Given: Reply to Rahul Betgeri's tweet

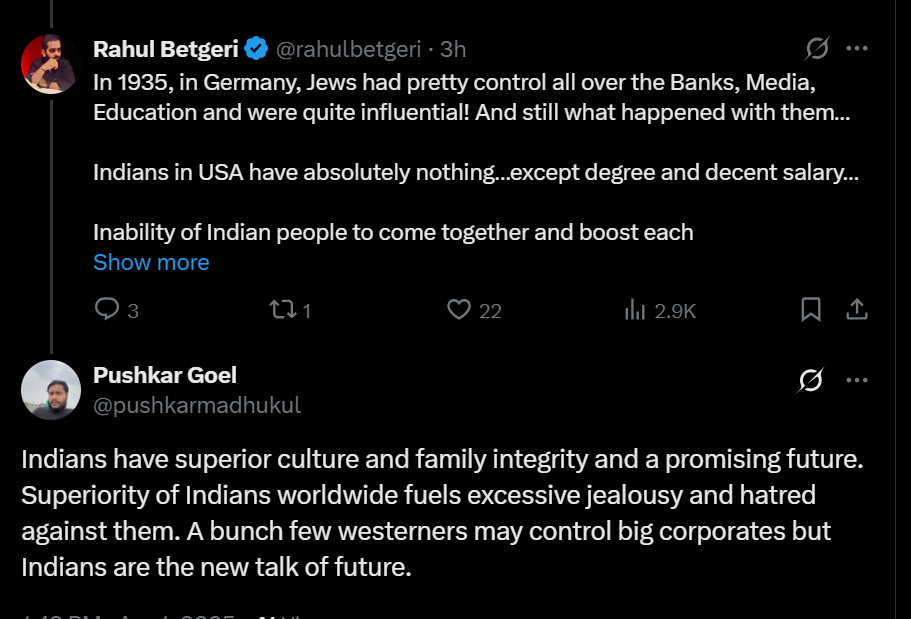Looking at the screenshot, I should tap(107, 310).
